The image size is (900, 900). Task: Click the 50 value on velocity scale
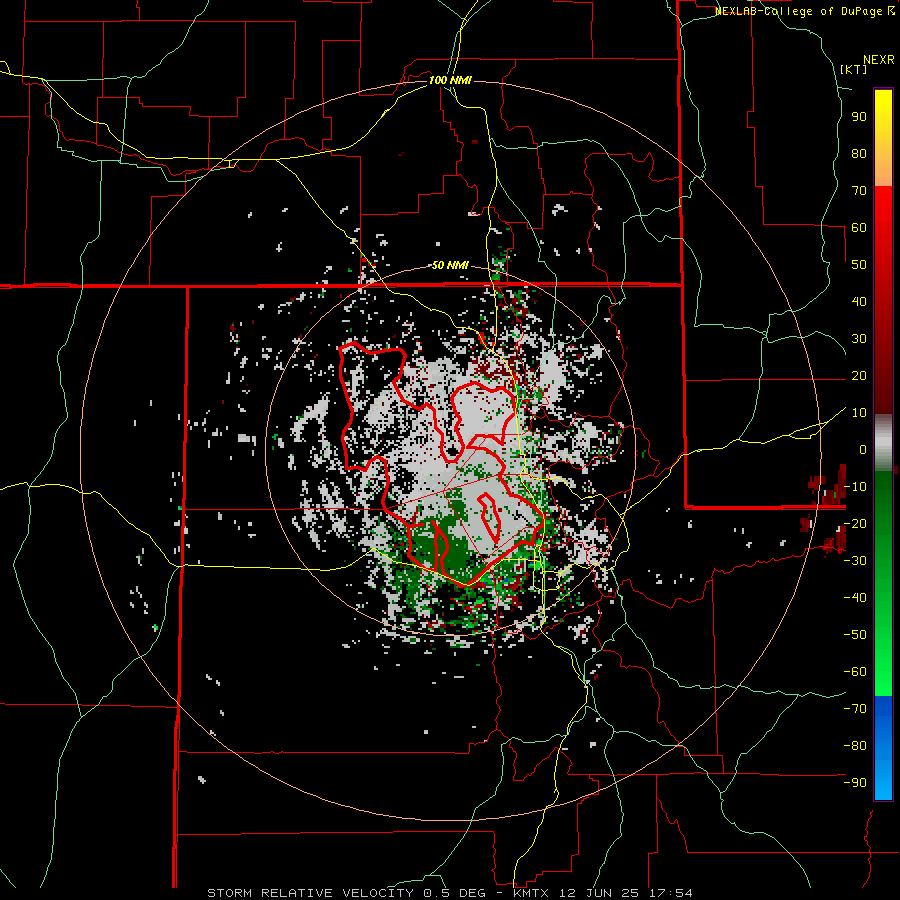click(x=859, y=265)
